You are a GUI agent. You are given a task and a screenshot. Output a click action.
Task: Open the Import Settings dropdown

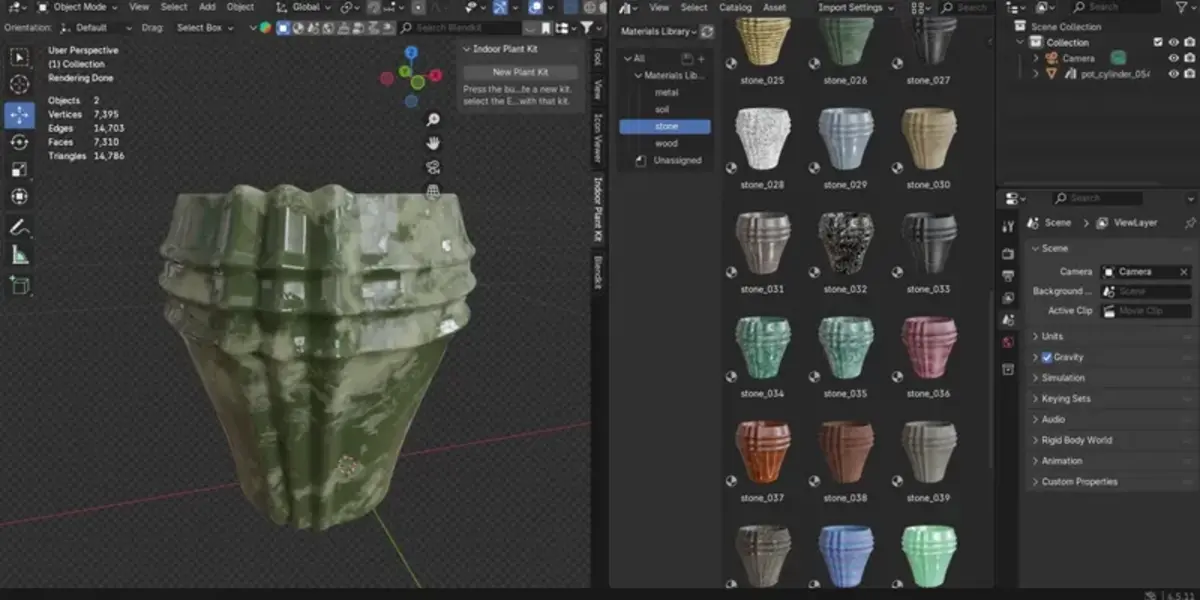pyautogui.click(x=856, y=7)
